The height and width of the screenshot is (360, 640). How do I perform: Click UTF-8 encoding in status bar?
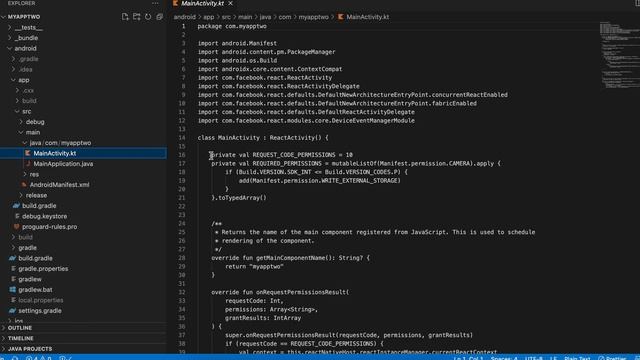tap(533, 358)
